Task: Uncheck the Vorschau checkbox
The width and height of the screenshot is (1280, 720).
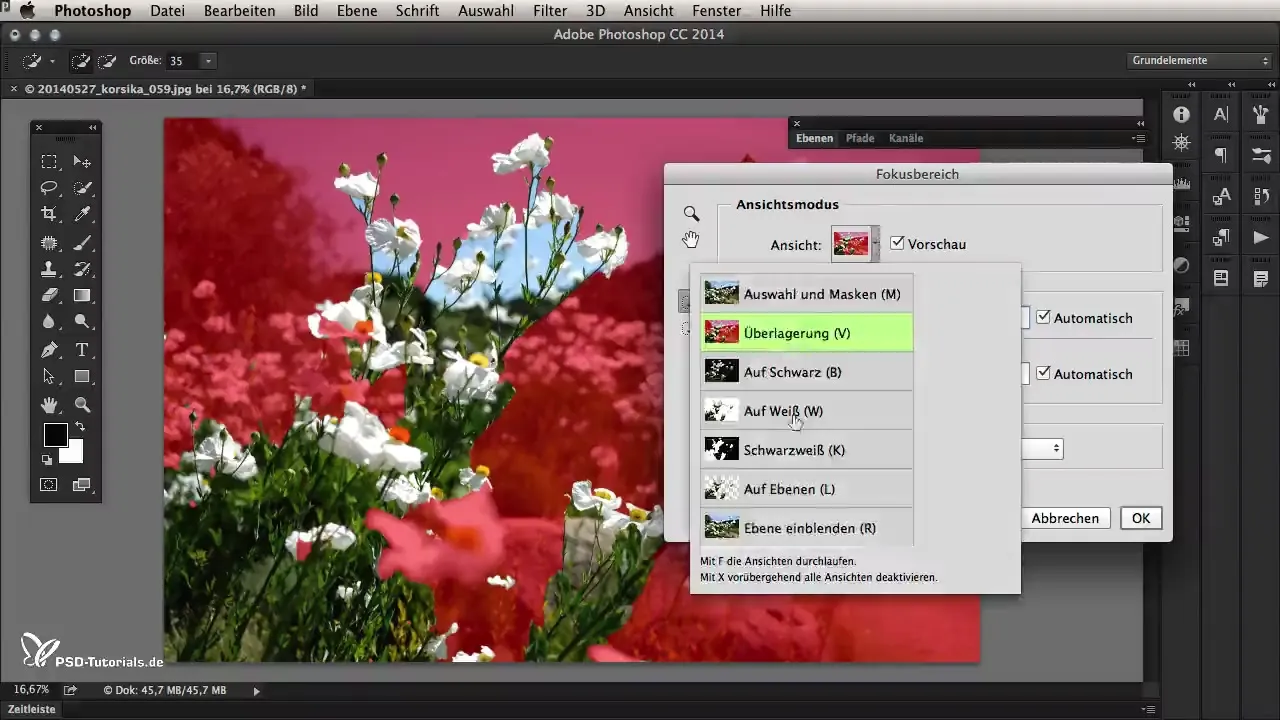Action: pyautogui.click(x=897, y=243)
